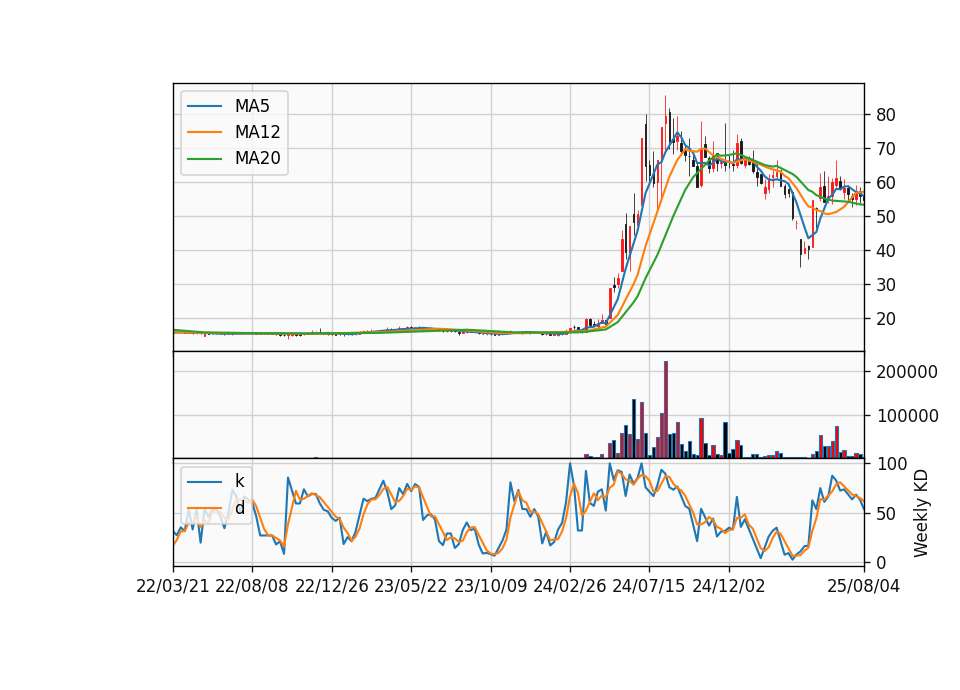
Task: Click the MA5 legend label
Action: coord(252,106)
